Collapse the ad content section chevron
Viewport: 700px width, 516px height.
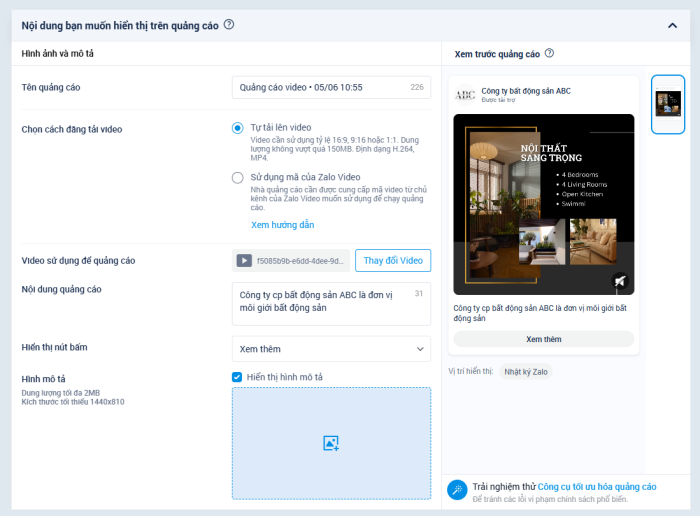pyautogui.click(x=672, y=25)
